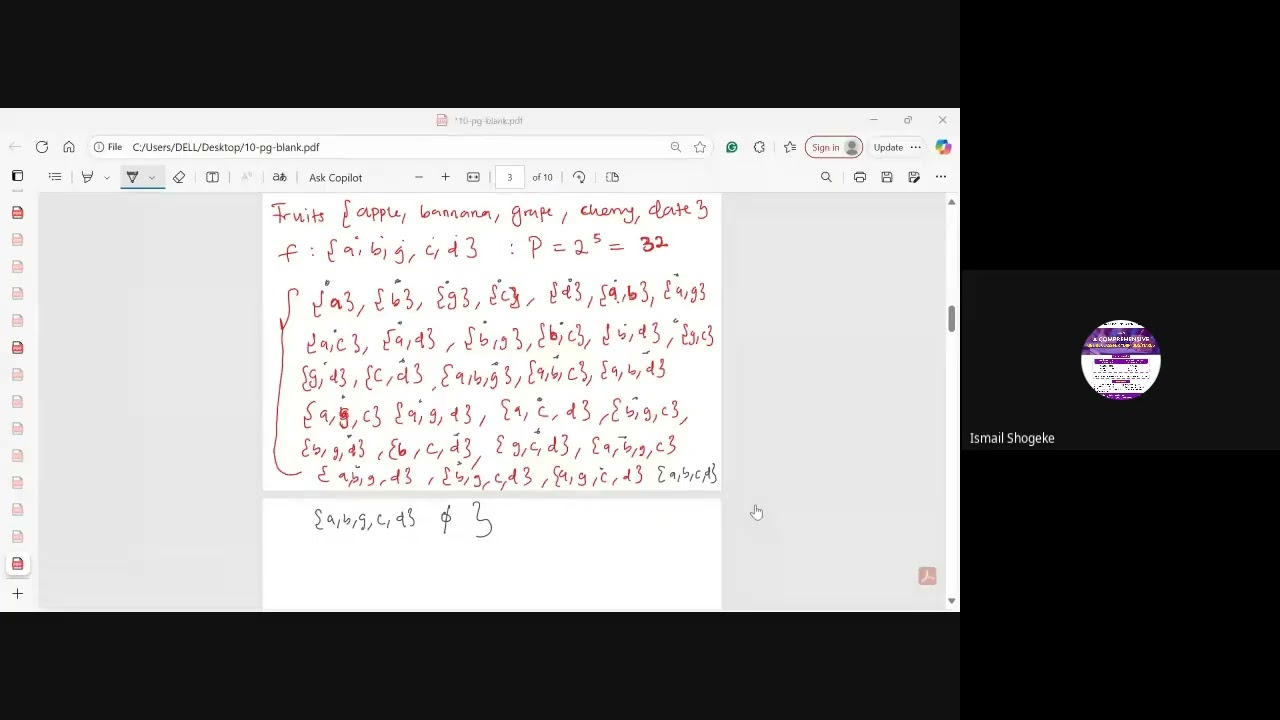
Task: Click the Ask Copilot button
Action: 335,177
